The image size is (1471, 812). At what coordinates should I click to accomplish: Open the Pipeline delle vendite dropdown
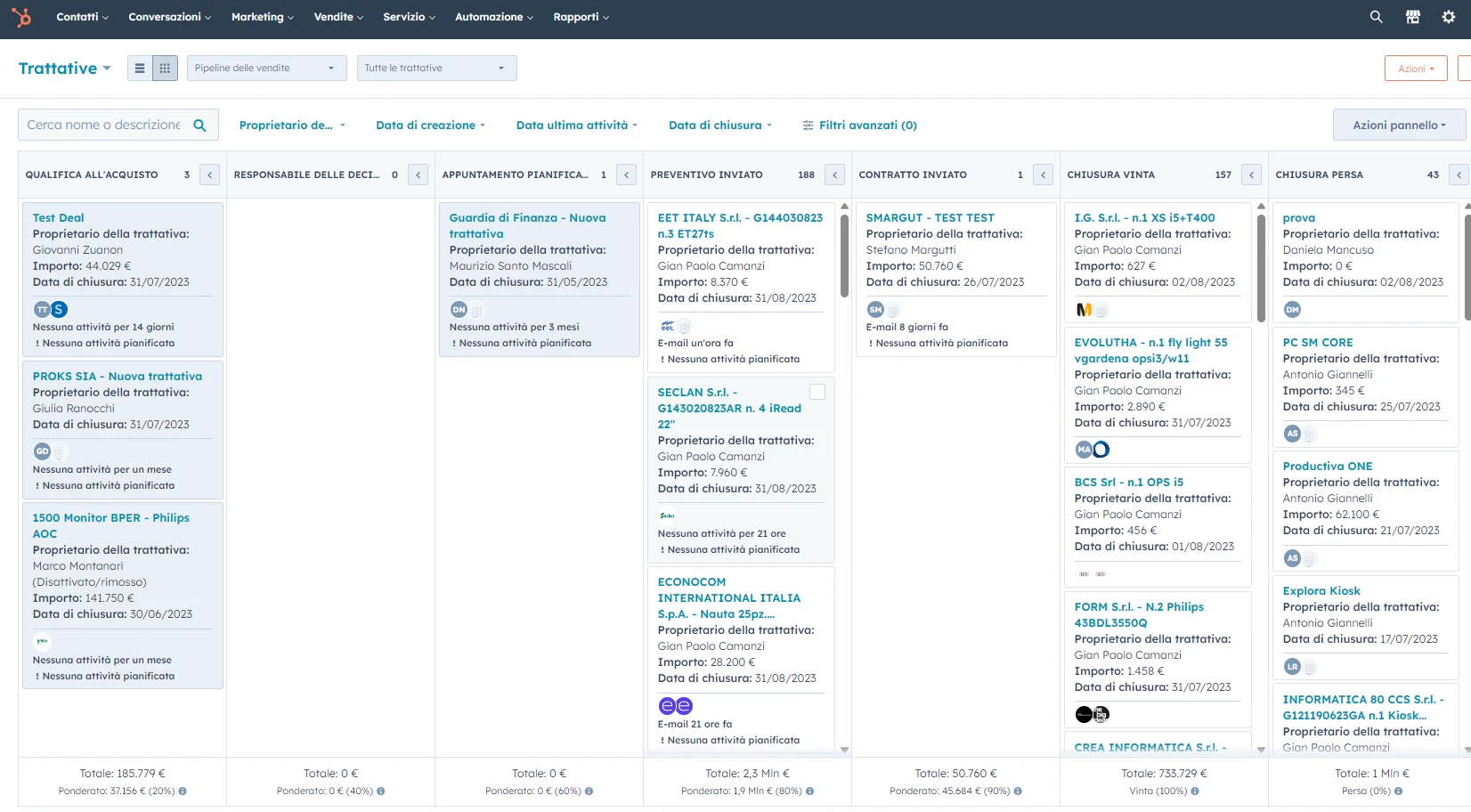pyautogui.click(x=266, y=69)
